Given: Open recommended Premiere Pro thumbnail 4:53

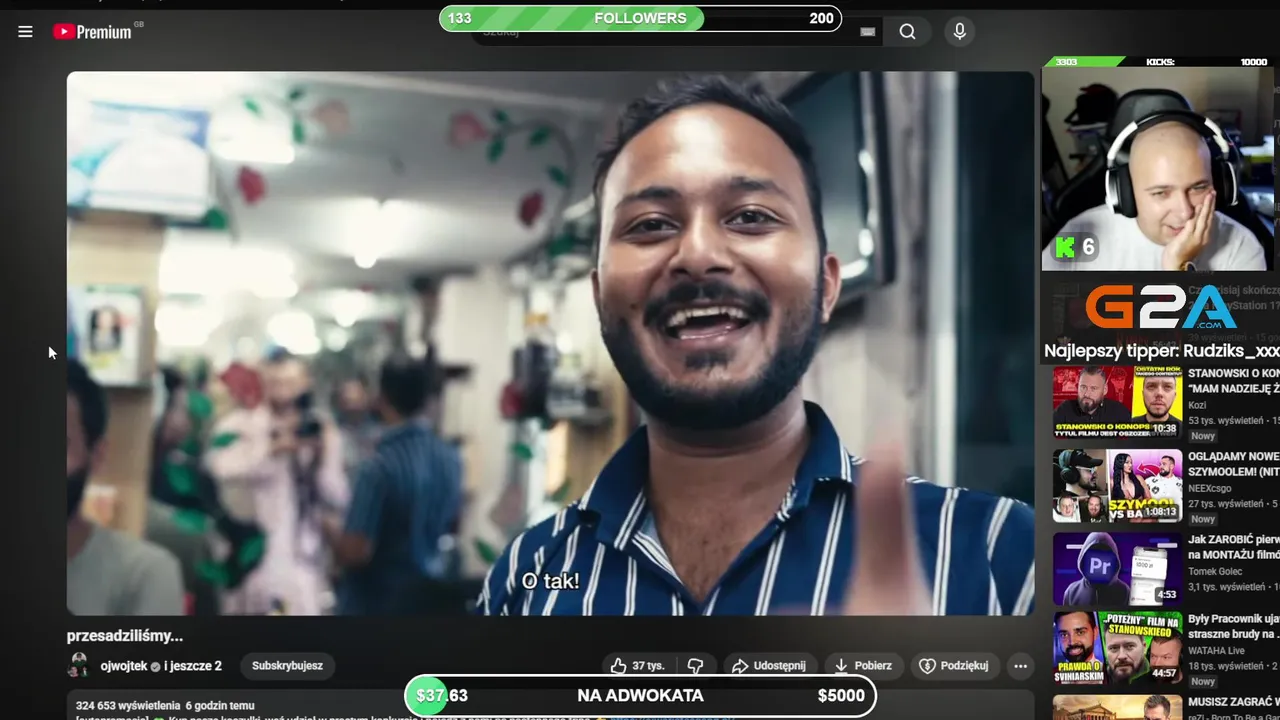Looking at the screenshot, I should tap(1117, 568).
